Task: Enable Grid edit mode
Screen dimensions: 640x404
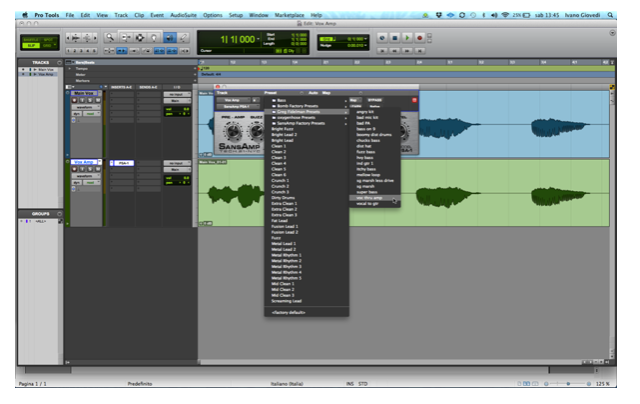Action: (49, 45)
